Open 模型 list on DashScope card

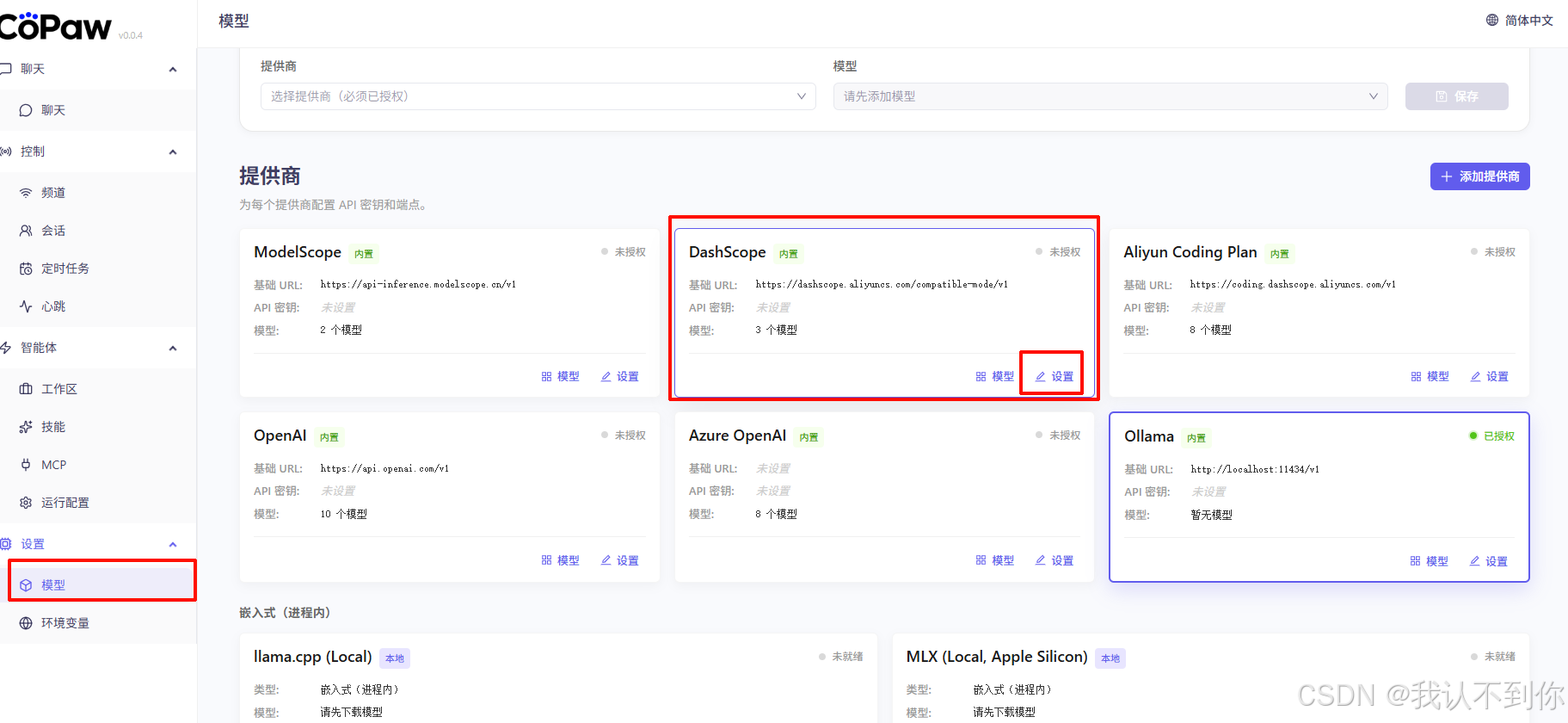pos(995,377)
